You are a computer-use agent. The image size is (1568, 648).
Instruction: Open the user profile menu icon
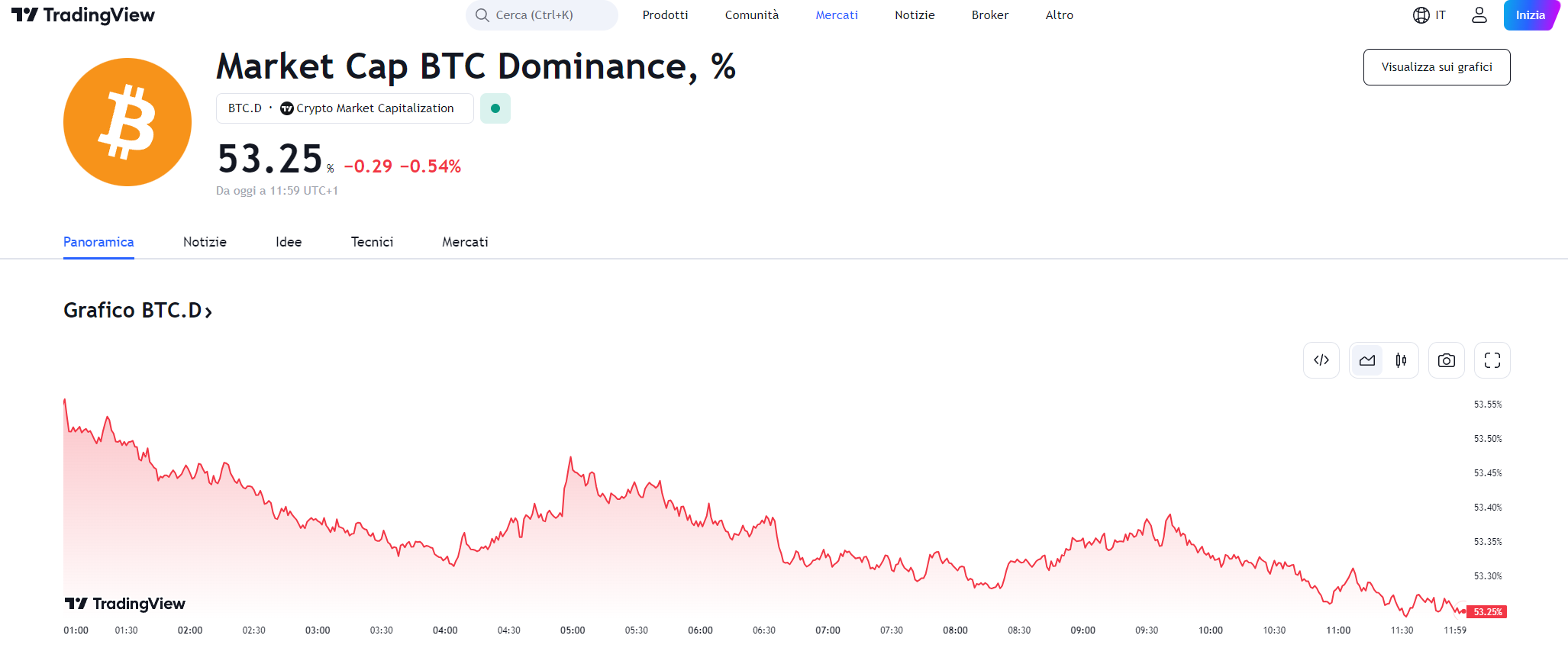1479,15
